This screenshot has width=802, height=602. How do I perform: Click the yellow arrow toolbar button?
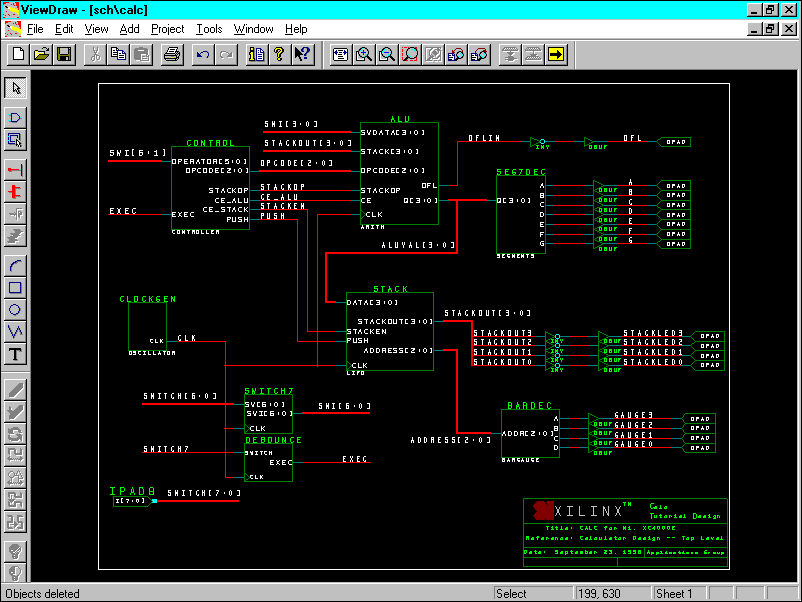pos(556,54)
